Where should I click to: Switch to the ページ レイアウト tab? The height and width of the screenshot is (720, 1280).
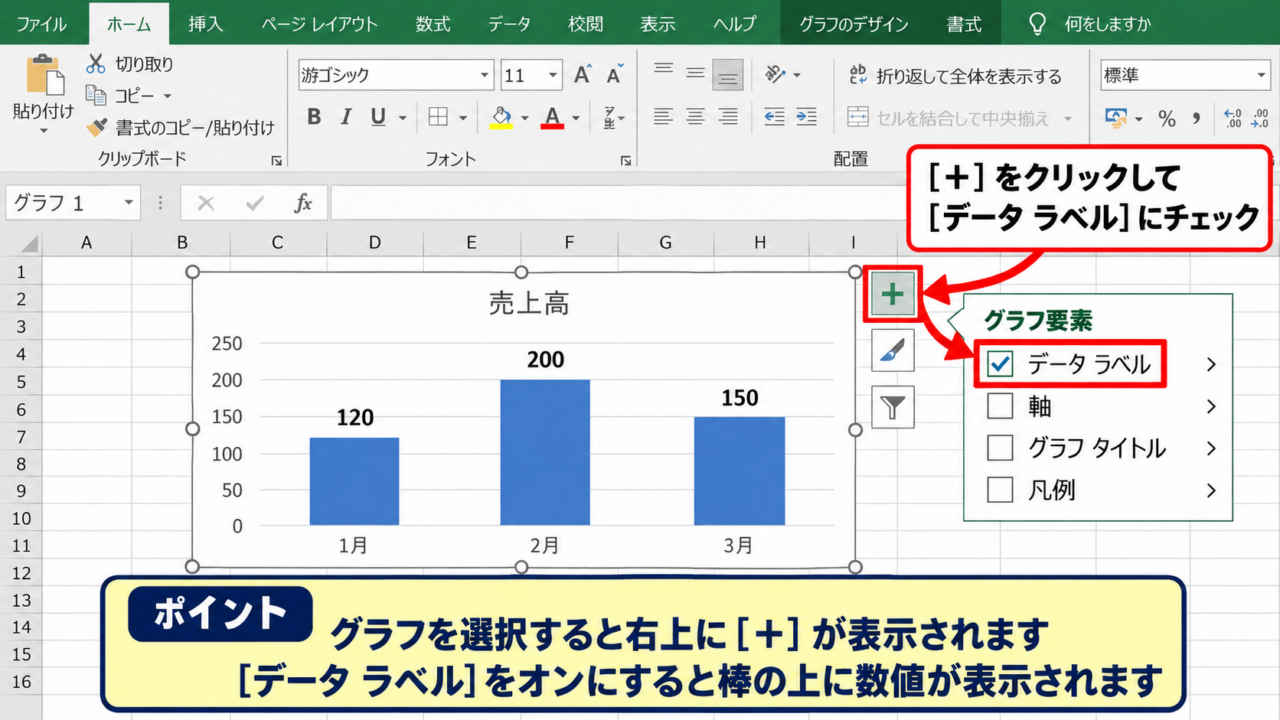click(x=320, y=24)
